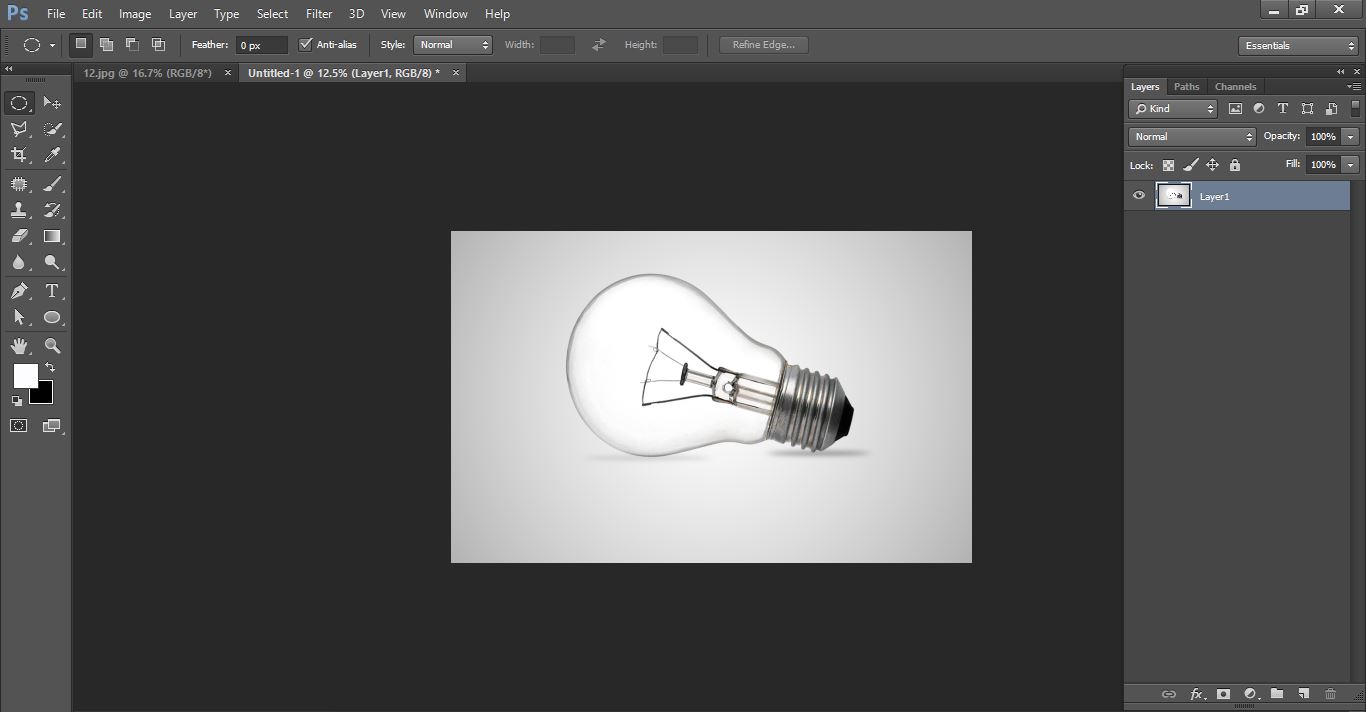
Task: Open the Style dropdown in options bar
Action: point(453,44)
